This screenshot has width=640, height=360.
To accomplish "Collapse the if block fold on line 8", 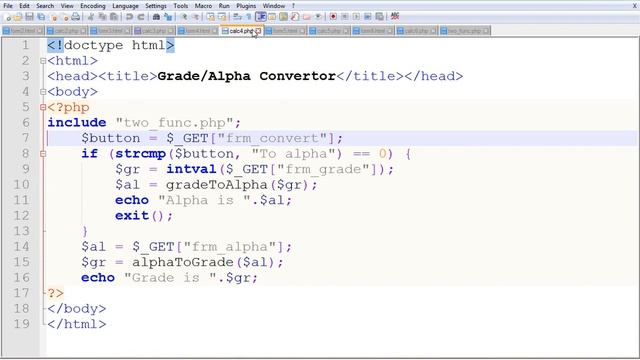I will [43, 154].
